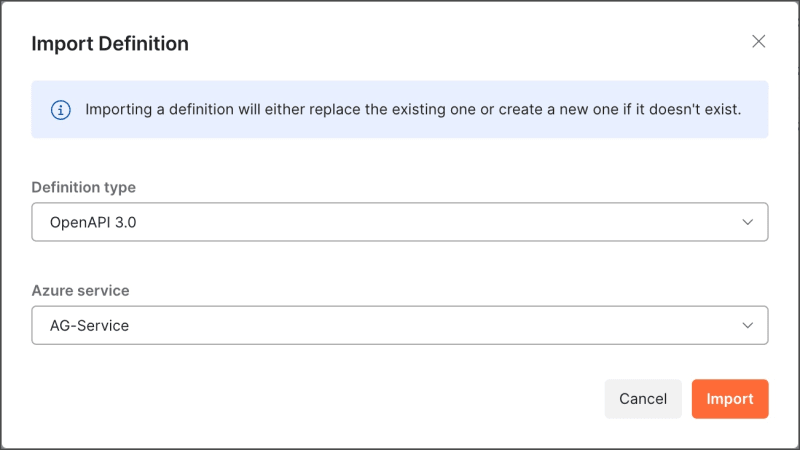This screenshot has height=450, width=800.
Task: Expand the combo box showing OpenAPI 3.0
Action: pyautogui.click(x=400, y=222)
